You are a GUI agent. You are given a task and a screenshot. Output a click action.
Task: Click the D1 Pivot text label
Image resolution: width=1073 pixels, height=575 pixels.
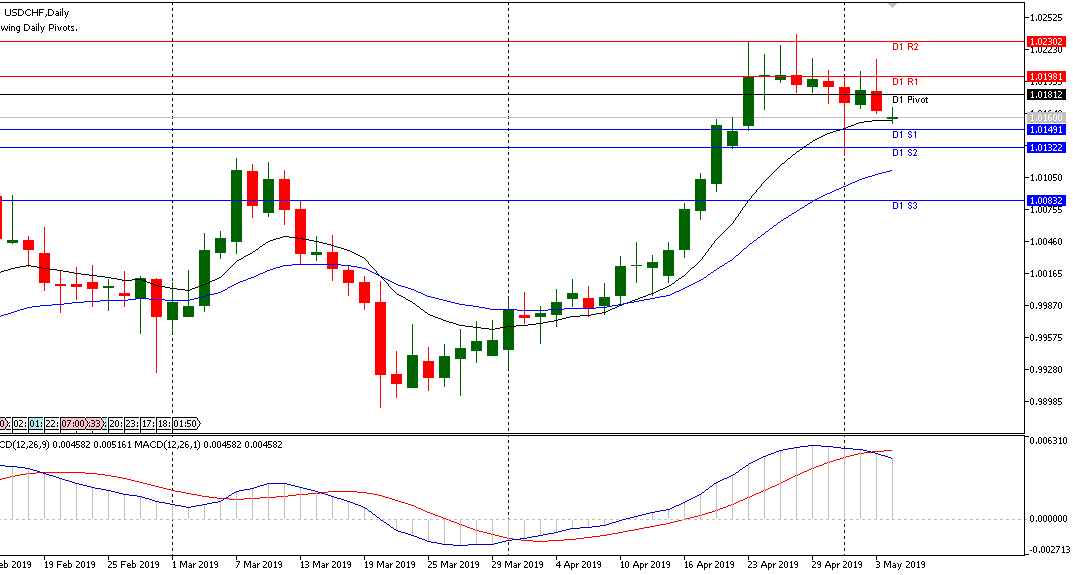pos(910,100)
